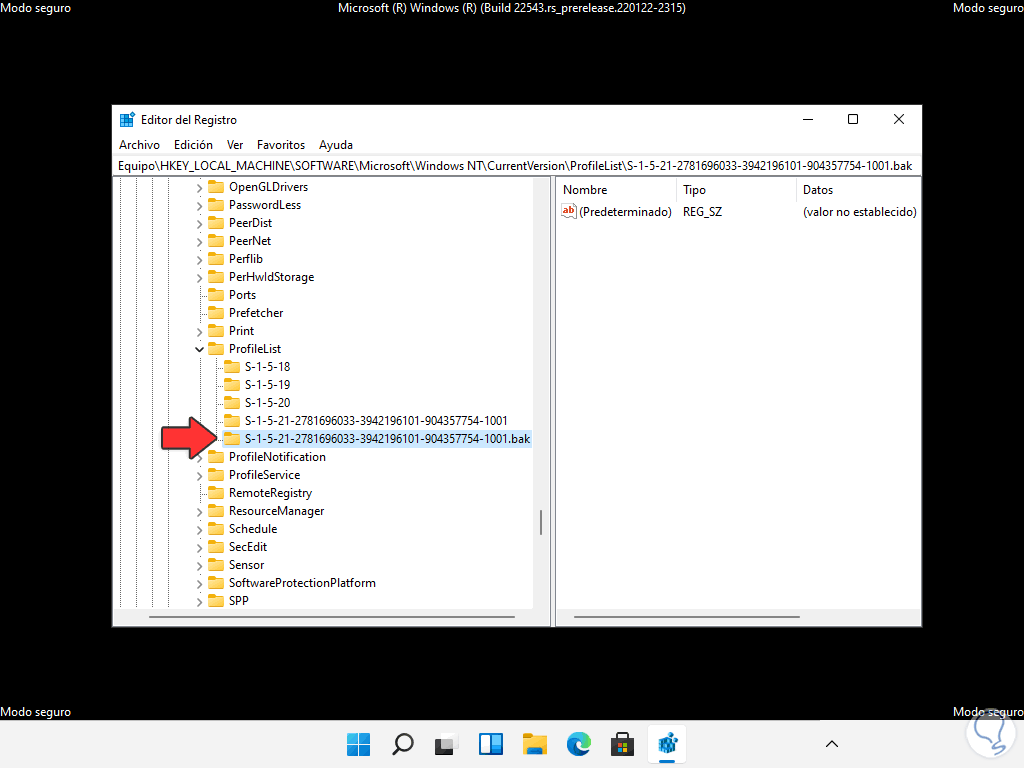Open File Explorer from the taskbar

tap(535, 744)
